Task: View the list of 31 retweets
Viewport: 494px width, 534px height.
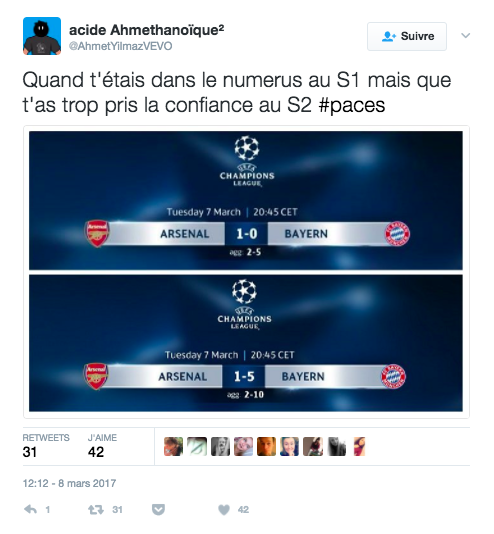Action: (x=46, y=446)
